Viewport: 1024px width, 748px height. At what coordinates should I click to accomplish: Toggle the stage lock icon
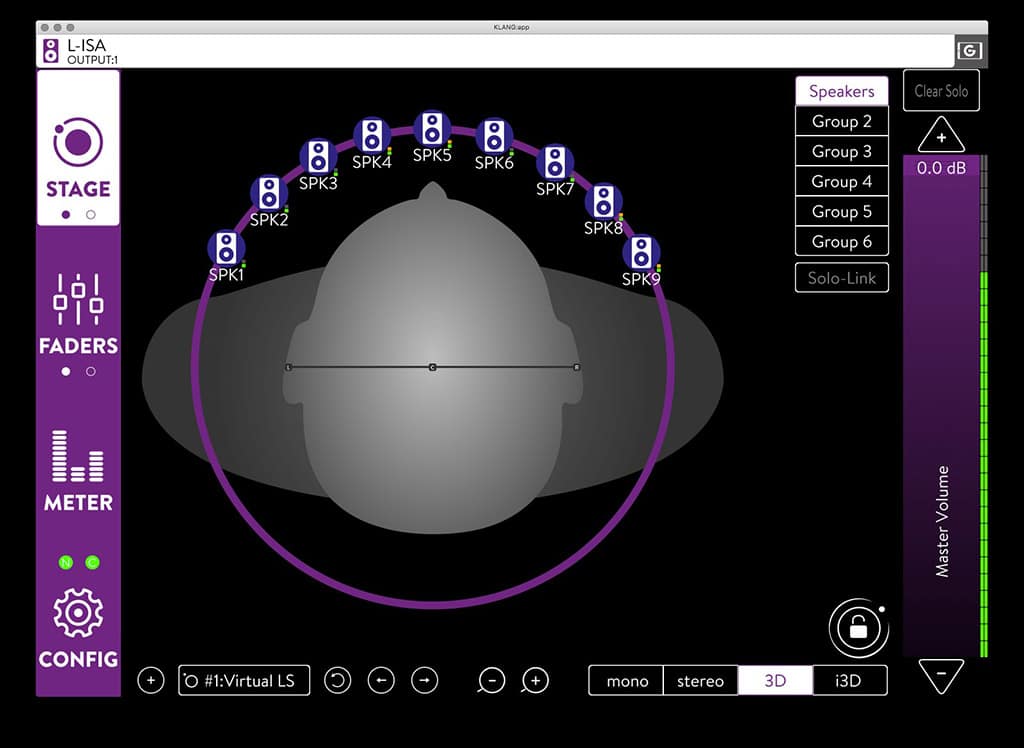pyautogui.click(x=858, y=629)
